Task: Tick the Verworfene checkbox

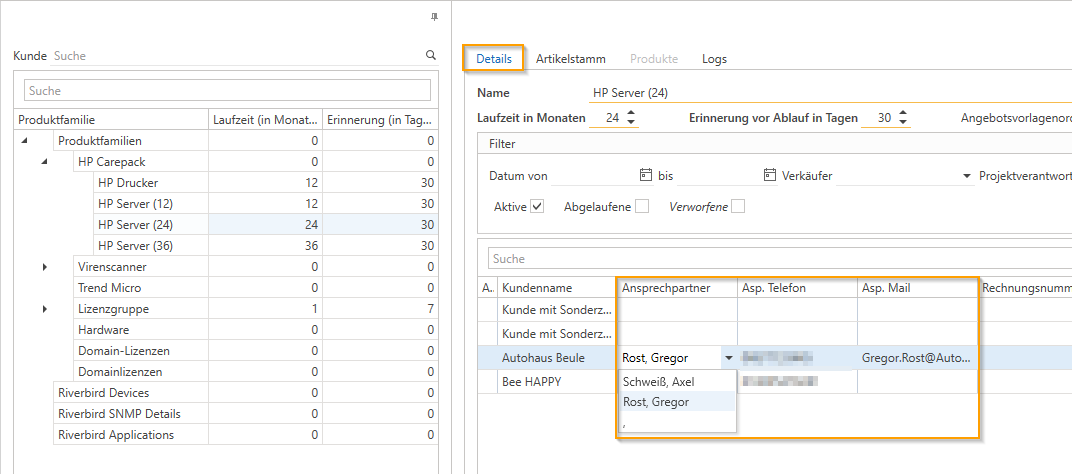Action: [738, 207]
